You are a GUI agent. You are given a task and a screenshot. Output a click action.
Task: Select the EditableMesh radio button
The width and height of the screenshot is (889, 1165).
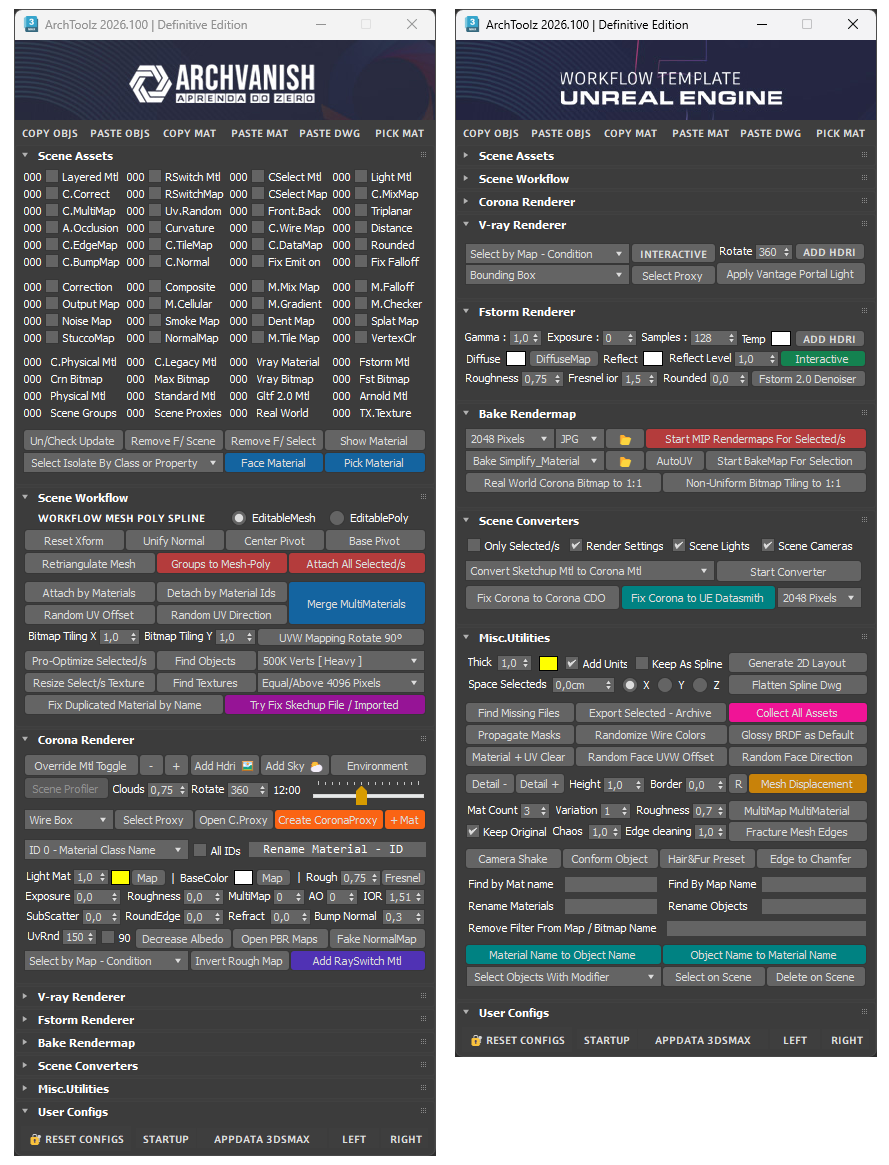238,518
